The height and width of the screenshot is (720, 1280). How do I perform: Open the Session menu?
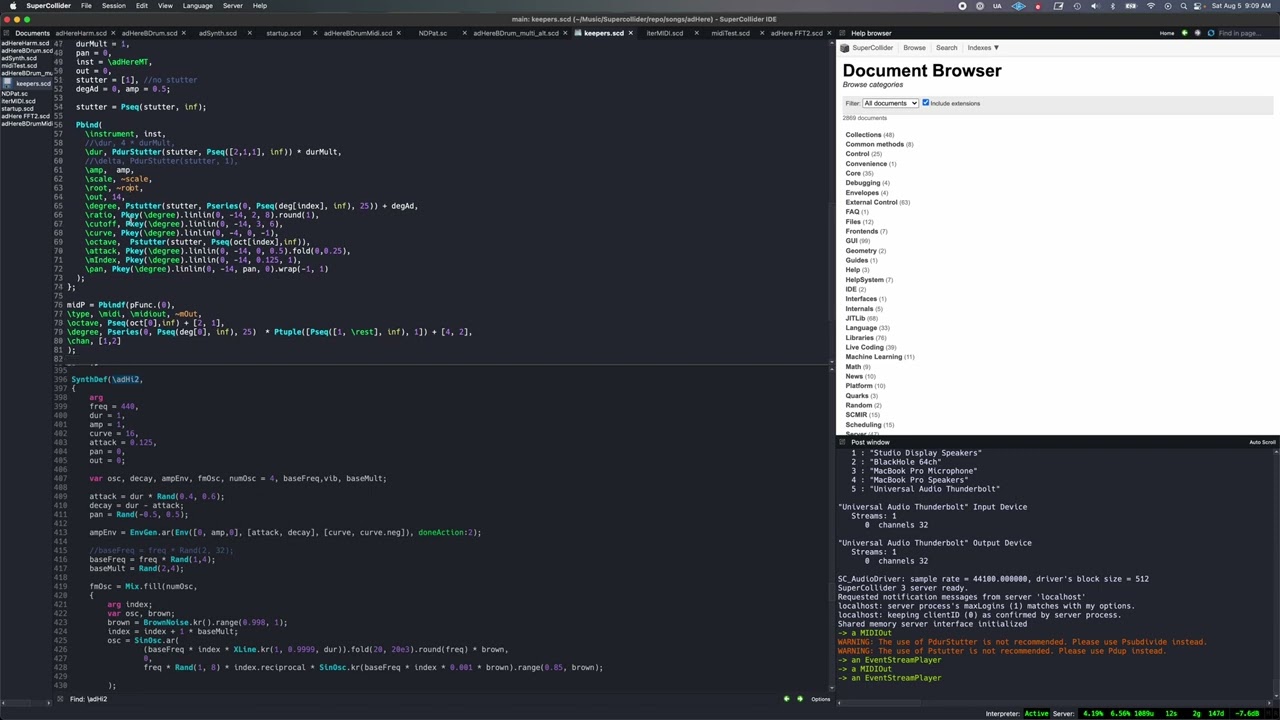tap(113, 6)
